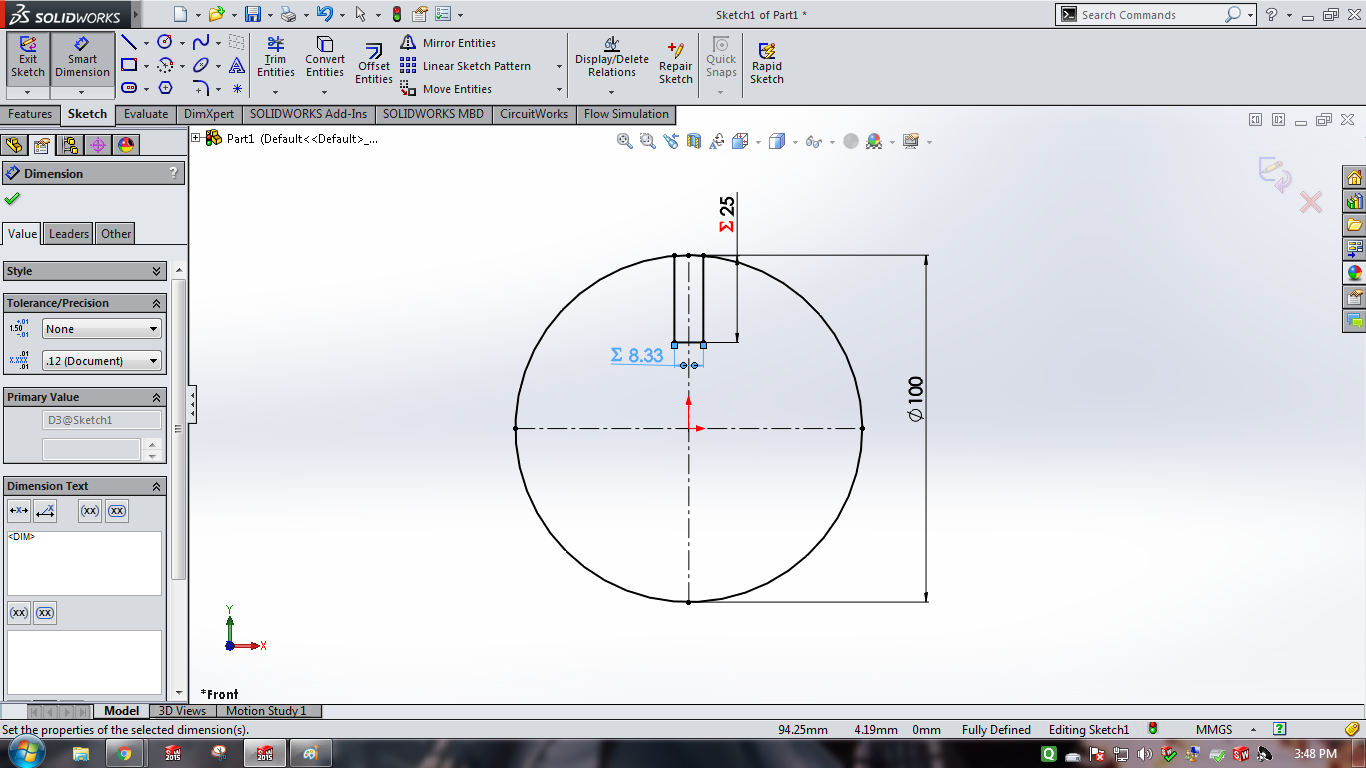1366x768 pixels.
Task: Select the Sketch Fillet tool
Action: [201, 88]
